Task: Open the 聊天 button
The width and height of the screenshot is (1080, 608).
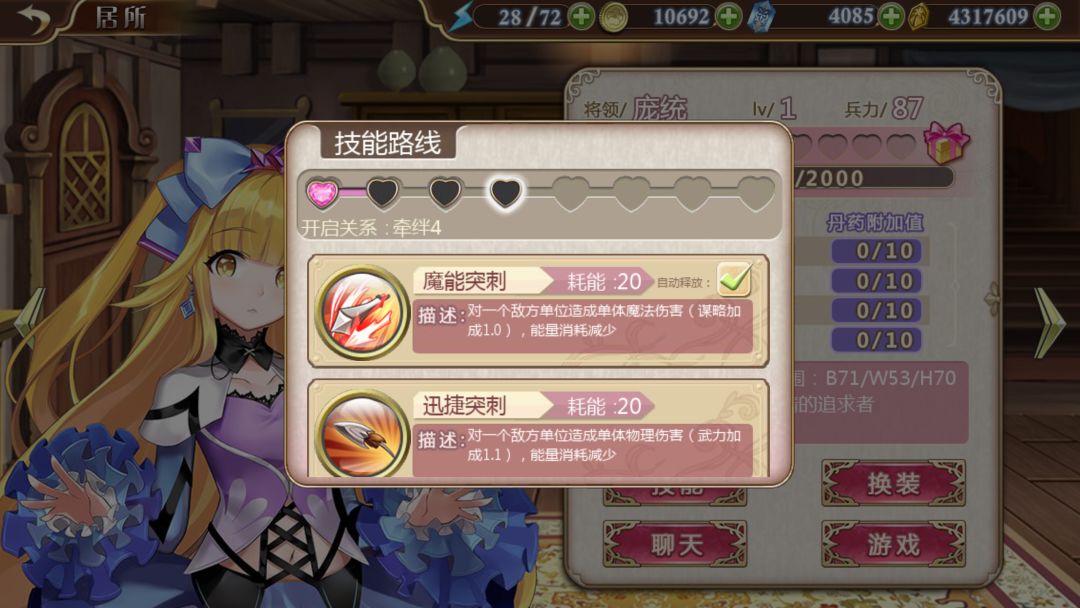Action: tap(675, 544)
